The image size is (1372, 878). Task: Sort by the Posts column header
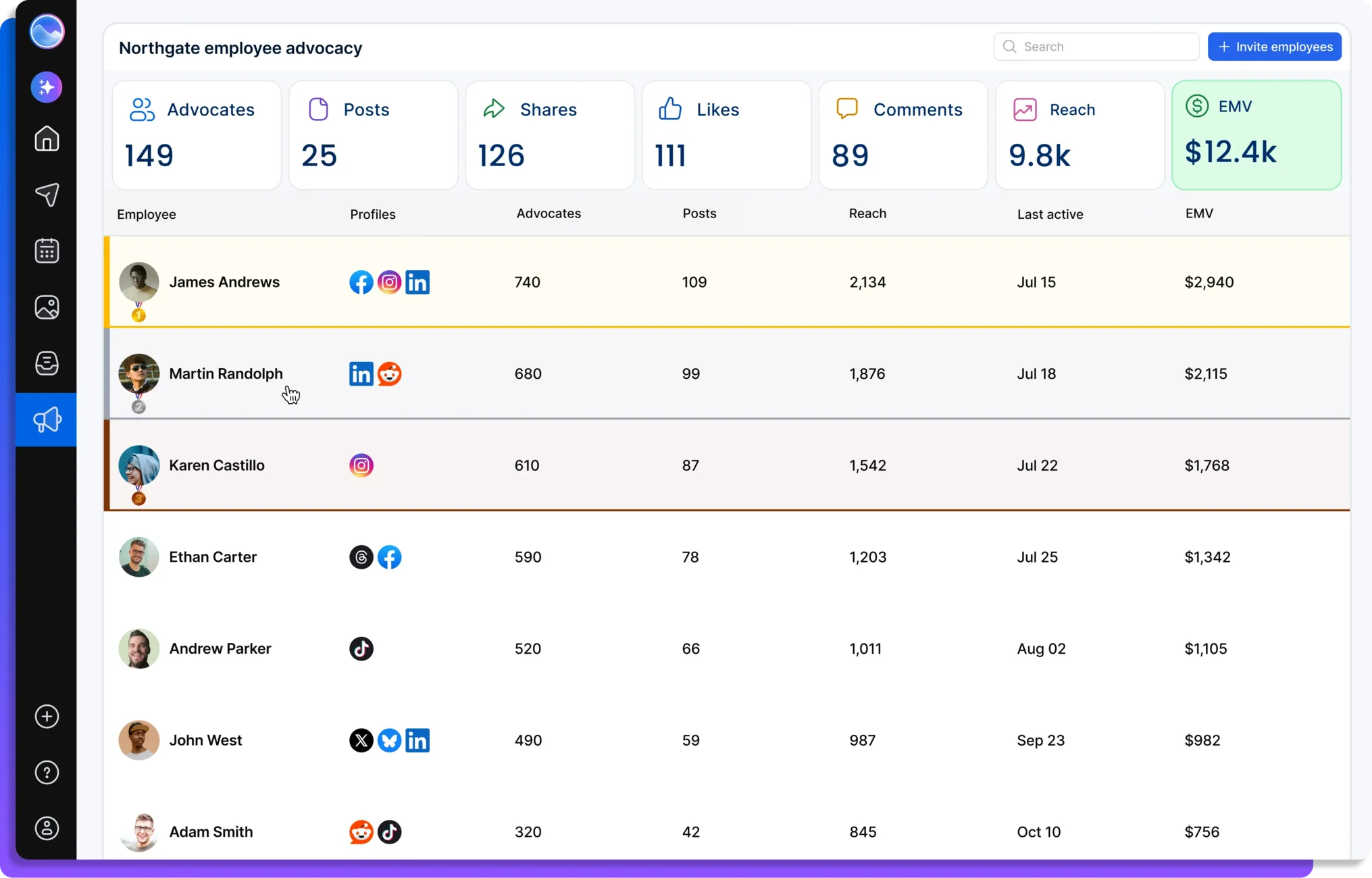(699, 213)
